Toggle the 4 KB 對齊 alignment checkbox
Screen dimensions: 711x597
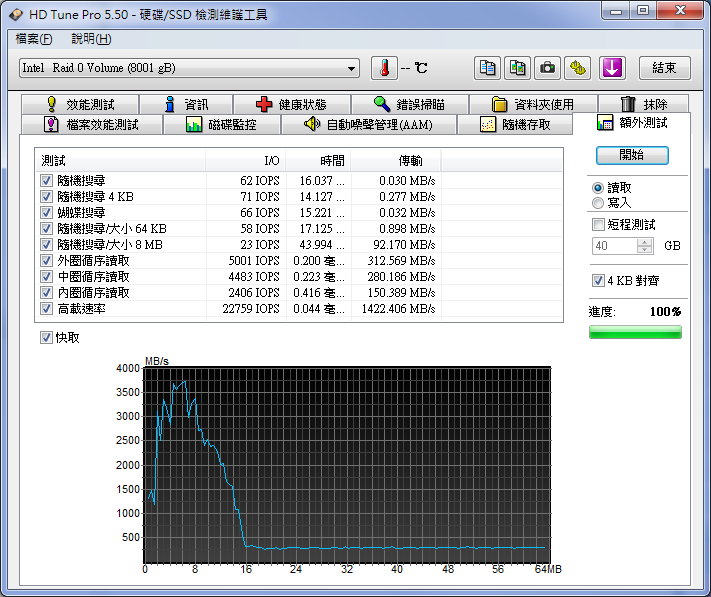point(598,281)
